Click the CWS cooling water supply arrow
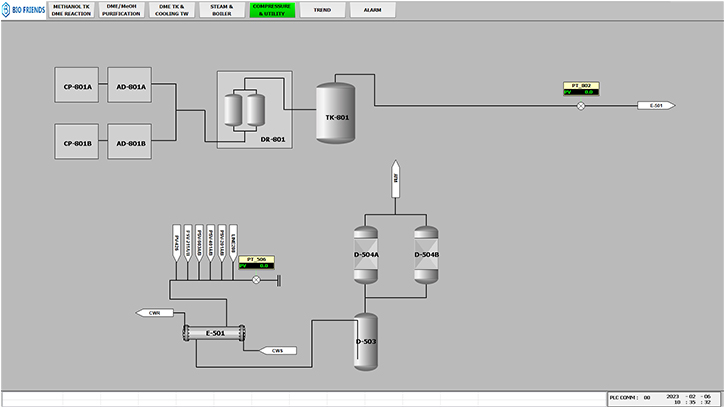The height and width of the screenshot is (408, 725). pyautogui.click(x=277, y=351)
